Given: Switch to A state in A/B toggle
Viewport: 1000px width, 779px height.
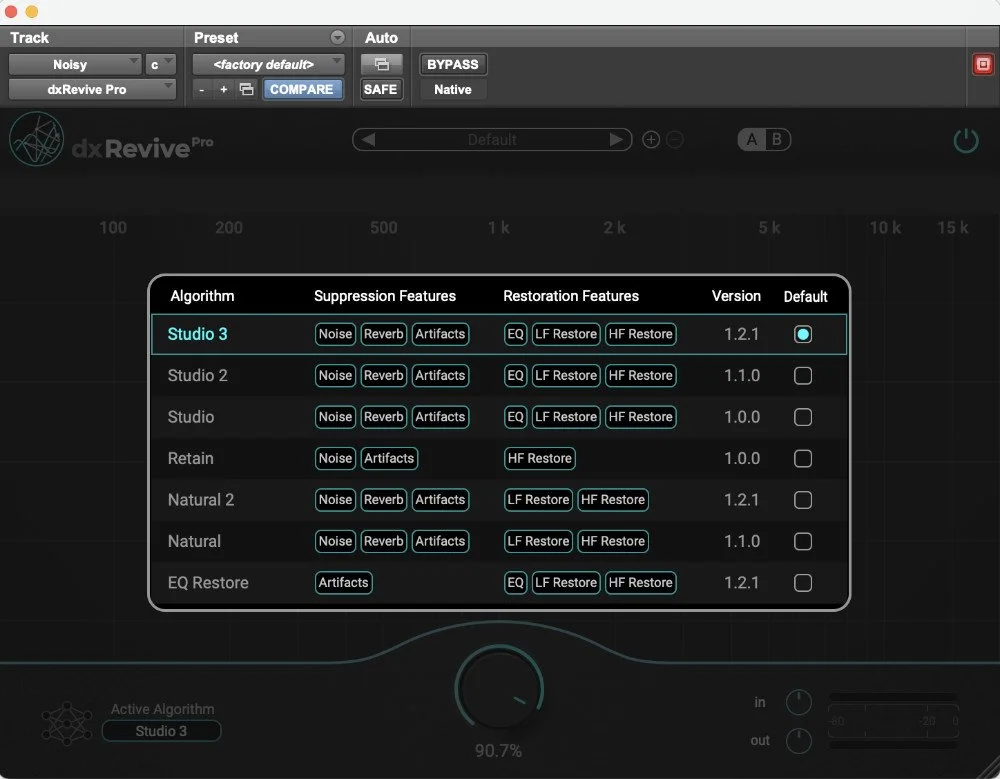Looking at the screenshot, I should [x=752, y=140].
